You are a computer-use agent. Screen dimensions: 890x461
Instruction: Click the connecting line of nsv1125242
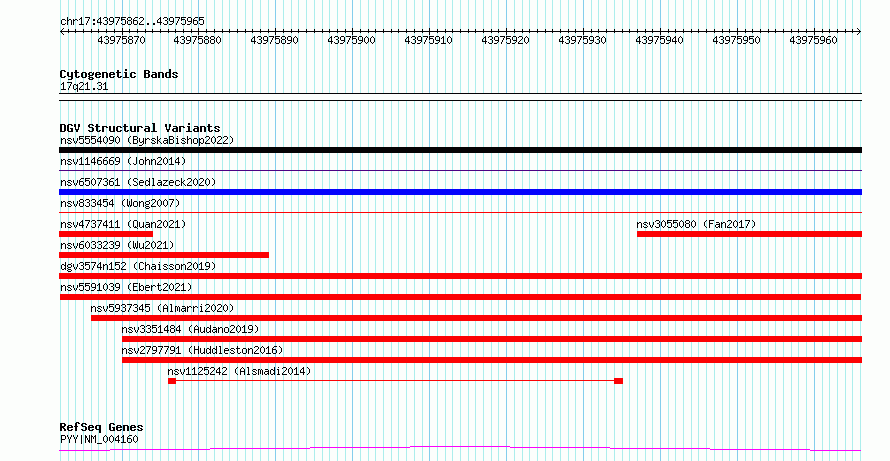pyautogui.click(x=395, y=381)
